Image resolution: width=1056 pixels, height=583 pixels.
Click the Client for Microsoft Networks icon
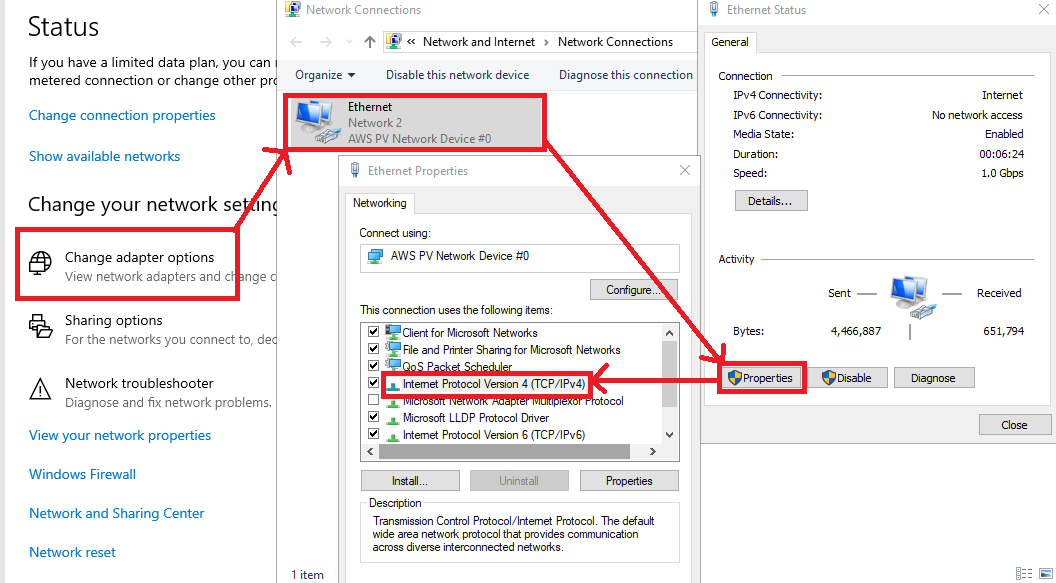tap(393, 332)
